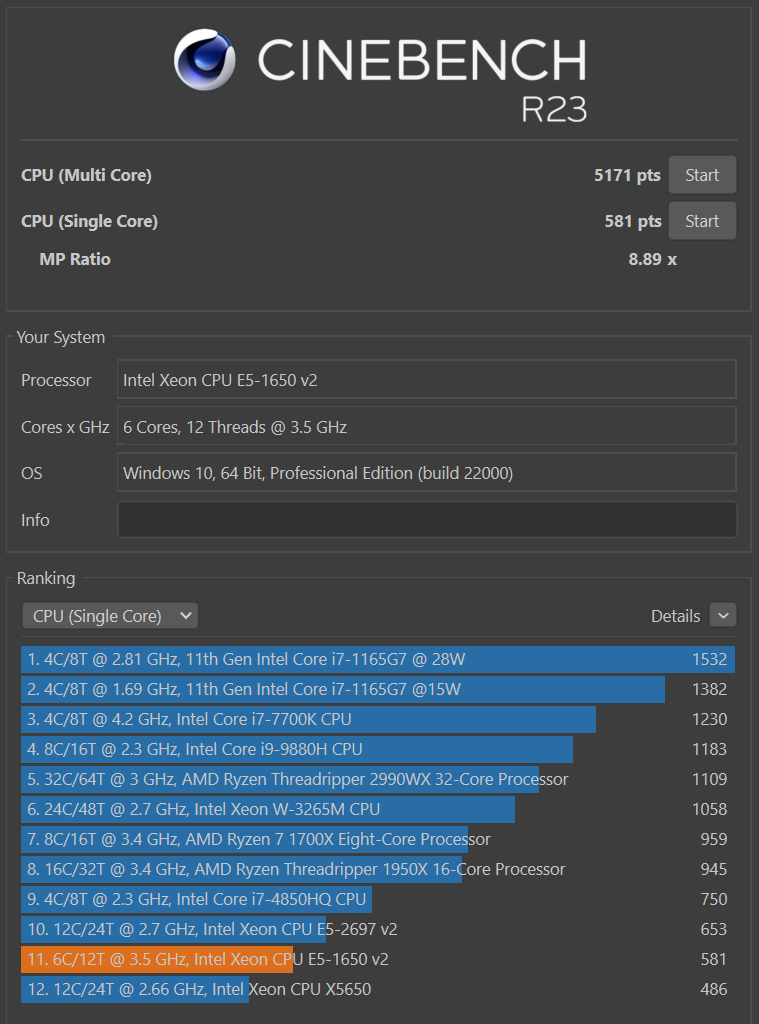Select ranking row 6 Xeon W-3265M
The height and width of the screenshot is (1024, 759).
tap(378, 810)
